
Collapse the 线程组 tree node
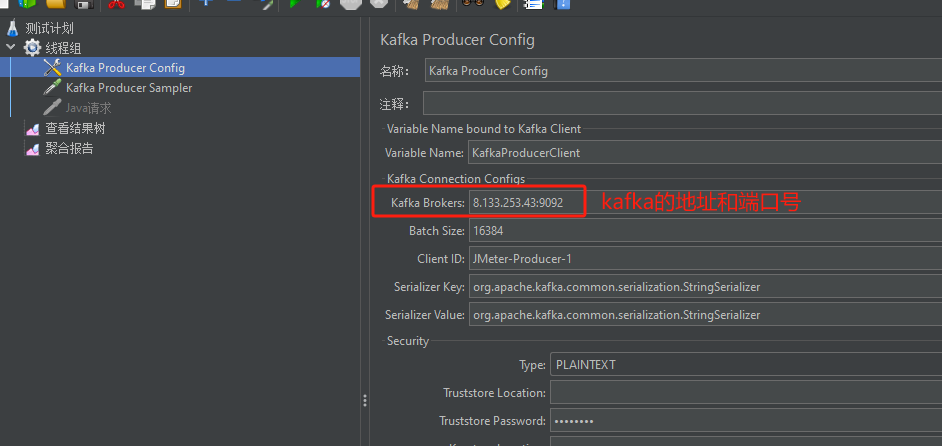coord(11,47)
